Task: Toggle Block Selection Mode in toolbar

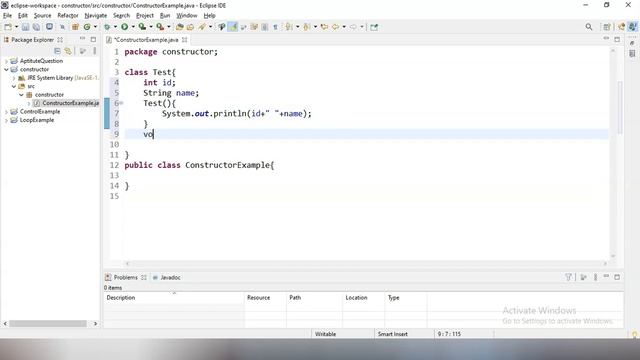Action: click(264, 27)
